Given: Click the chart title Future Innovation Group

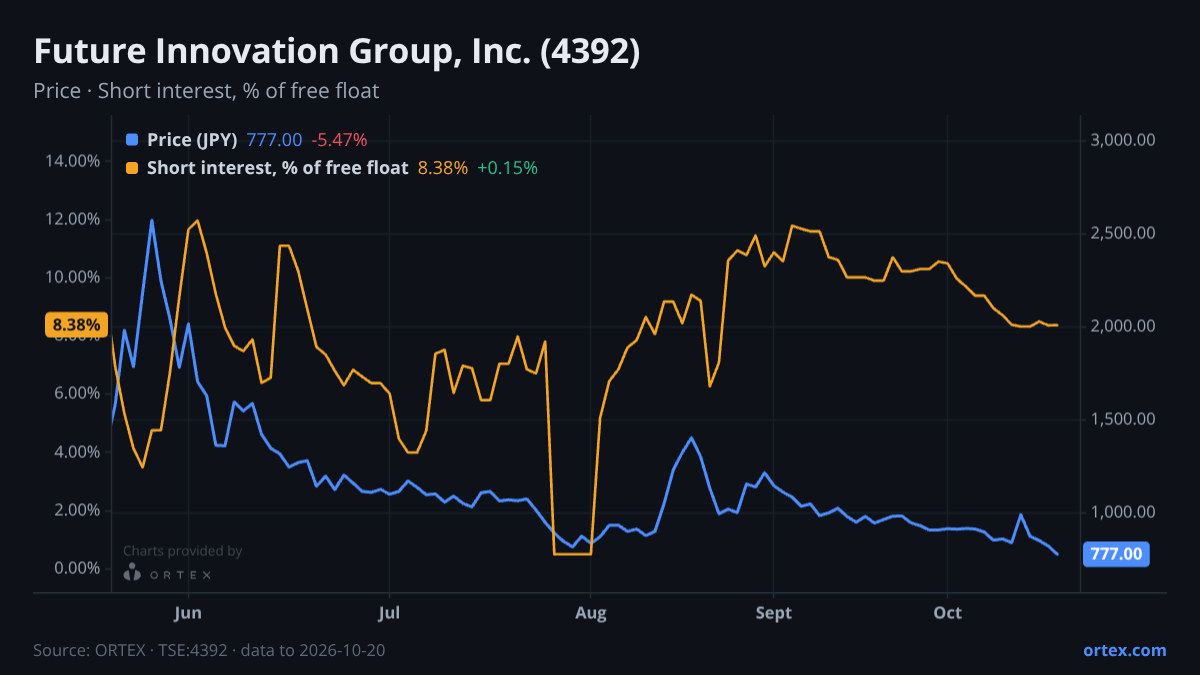Looking at the screenshot, I should coord(337,52).
